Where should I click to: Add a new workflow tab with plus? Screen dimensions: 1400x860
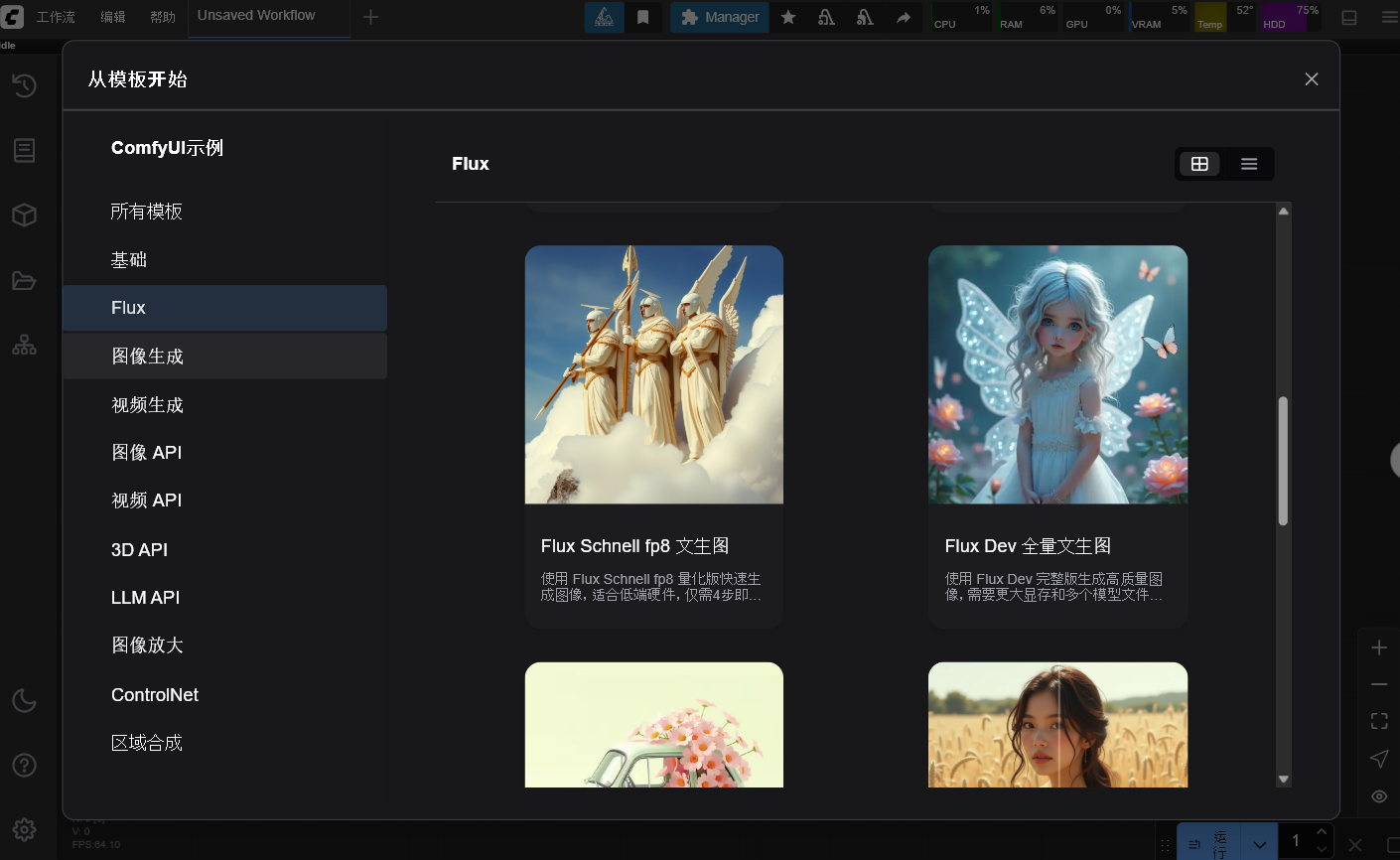pos(370,17)
